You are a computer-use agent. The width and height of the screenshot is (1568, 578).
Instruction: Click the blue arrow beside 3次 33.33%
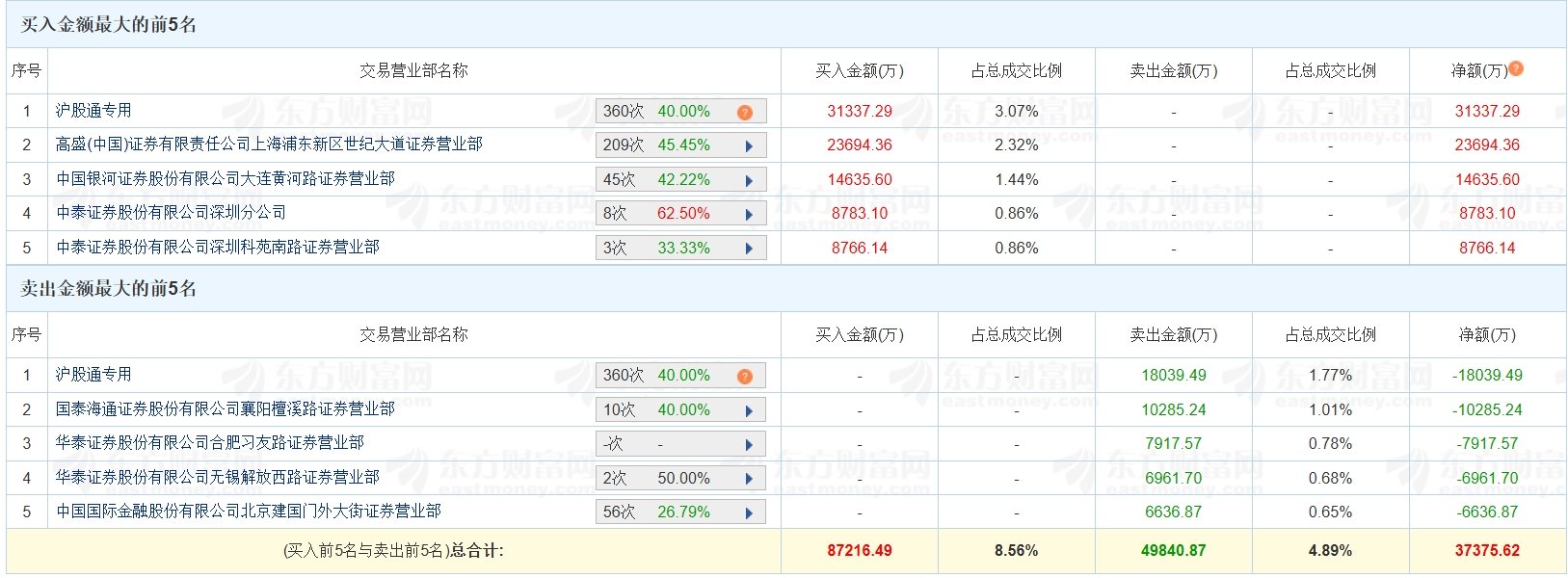749,249
